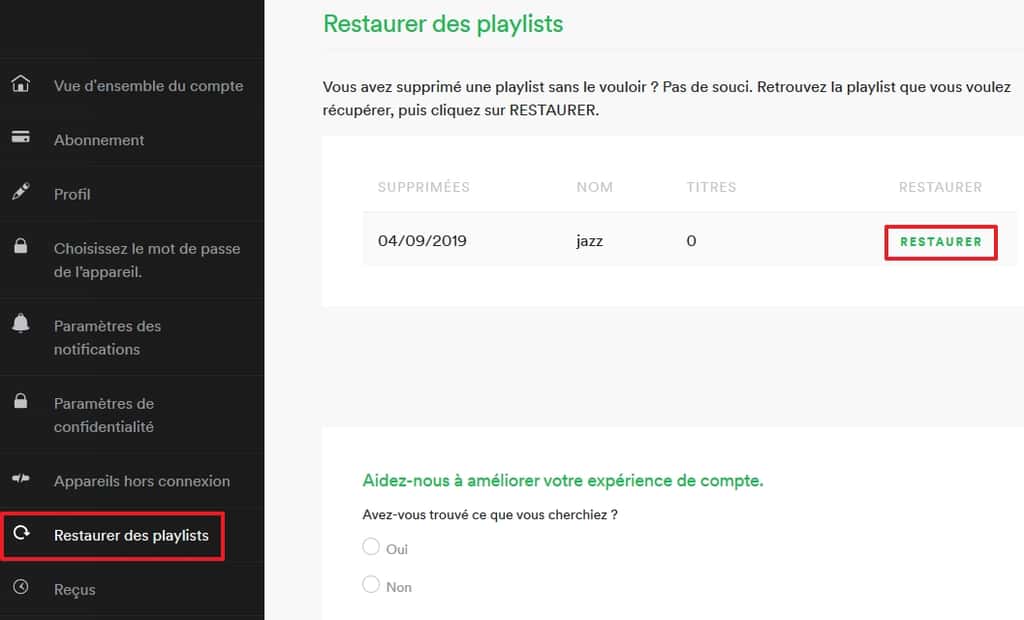
Task: Click the Aidez-nous à améliorer heading
Action: (x=563, y=480)
